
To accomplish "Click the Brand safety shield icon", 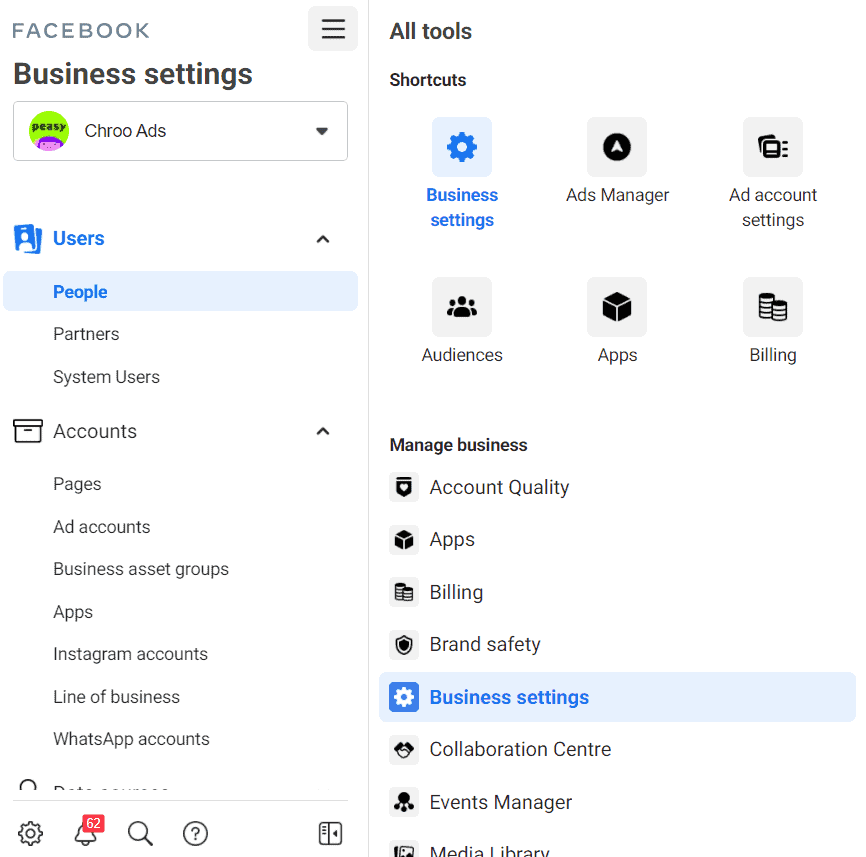I will click(x=404, y=644).
